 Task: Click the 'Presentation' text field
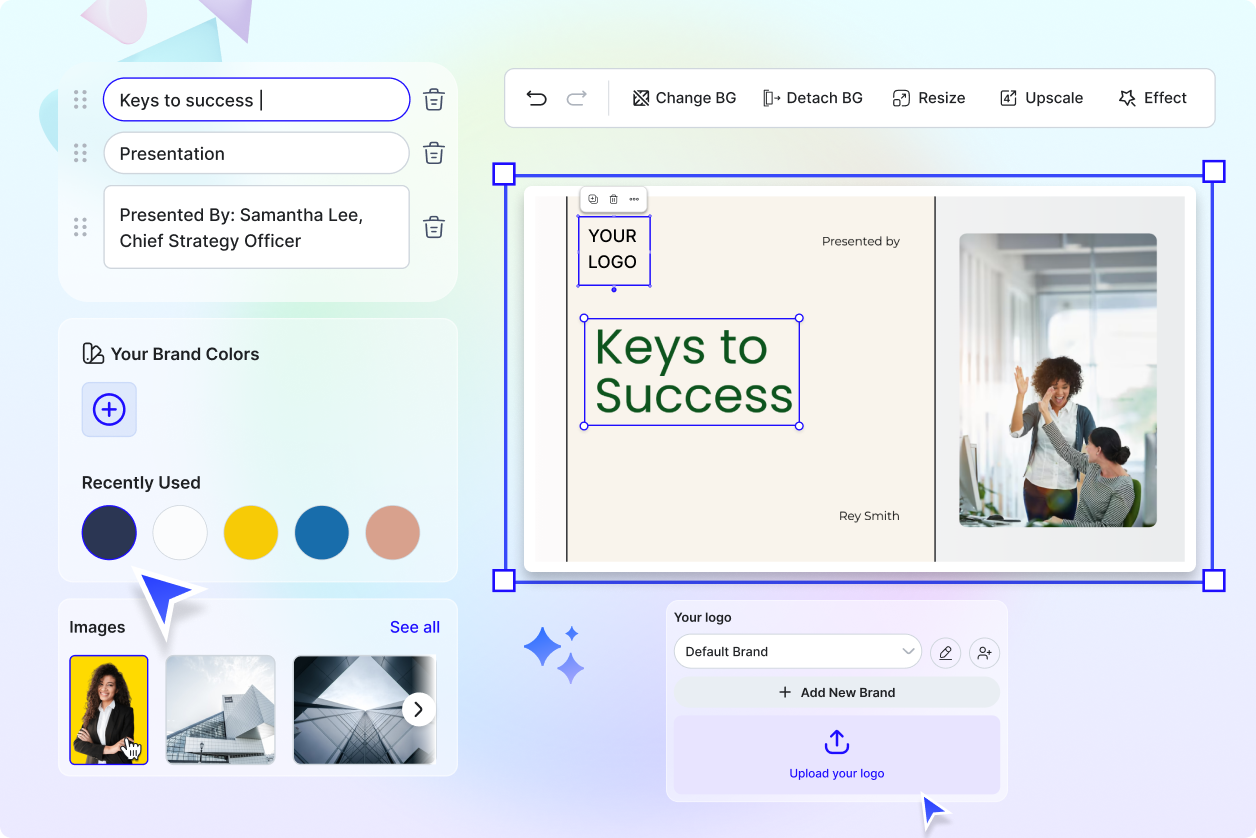tap(256, 153)
